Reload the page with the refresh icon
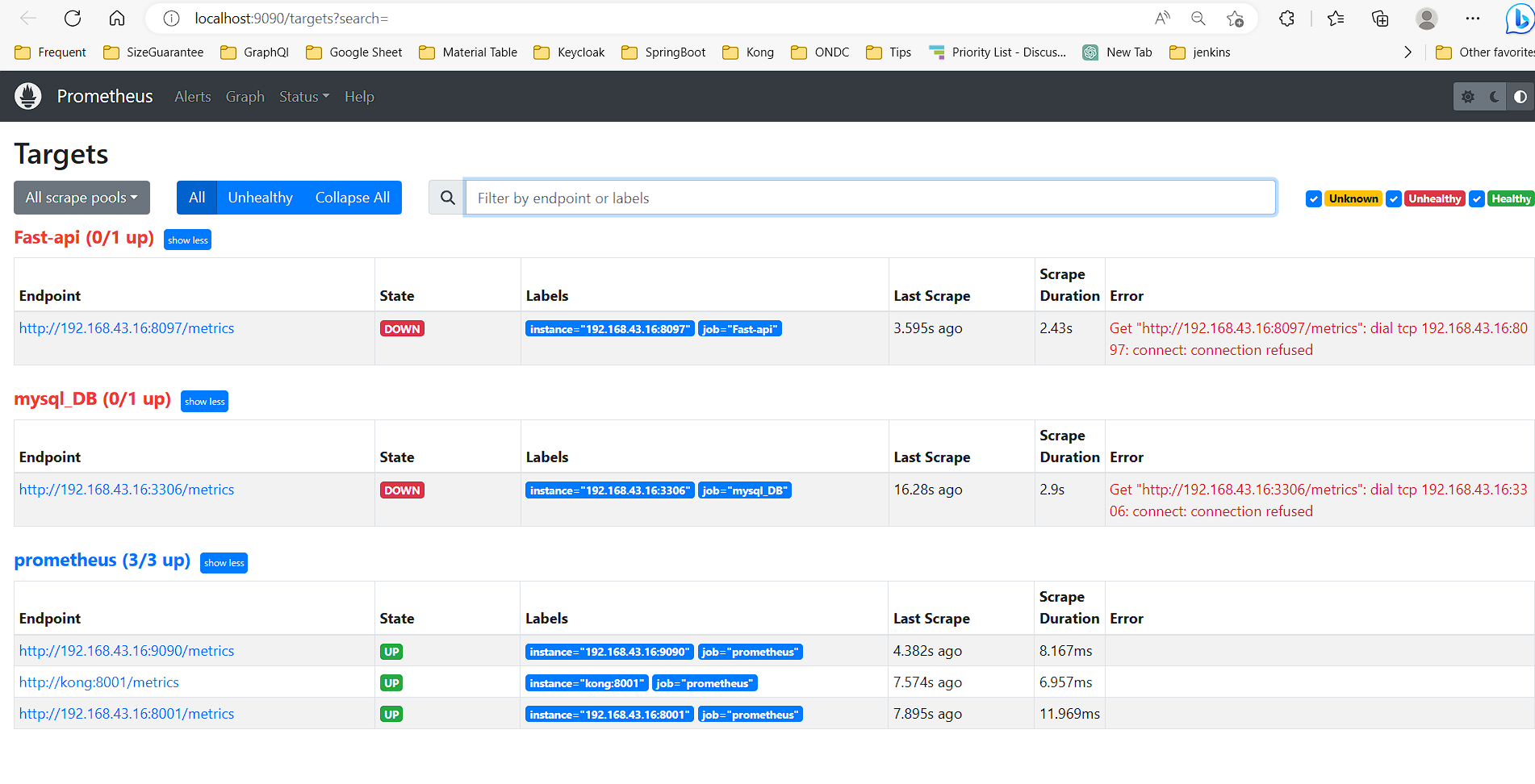Viewport: 1535px width, 784px height. point(73,19)
